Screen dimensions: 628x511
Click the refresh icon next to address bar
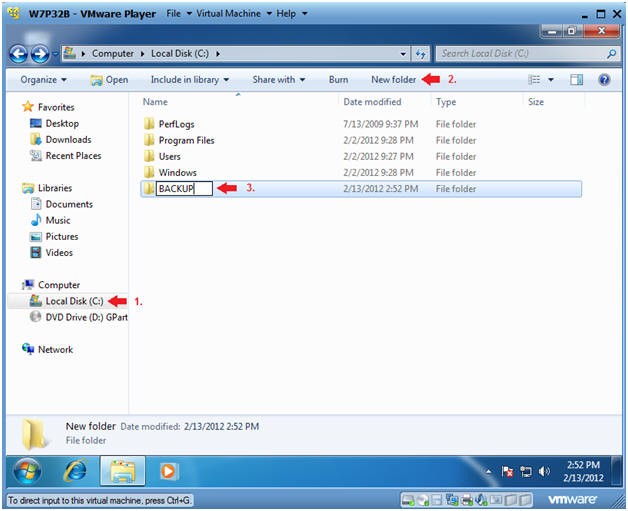[x=420, y=54]
